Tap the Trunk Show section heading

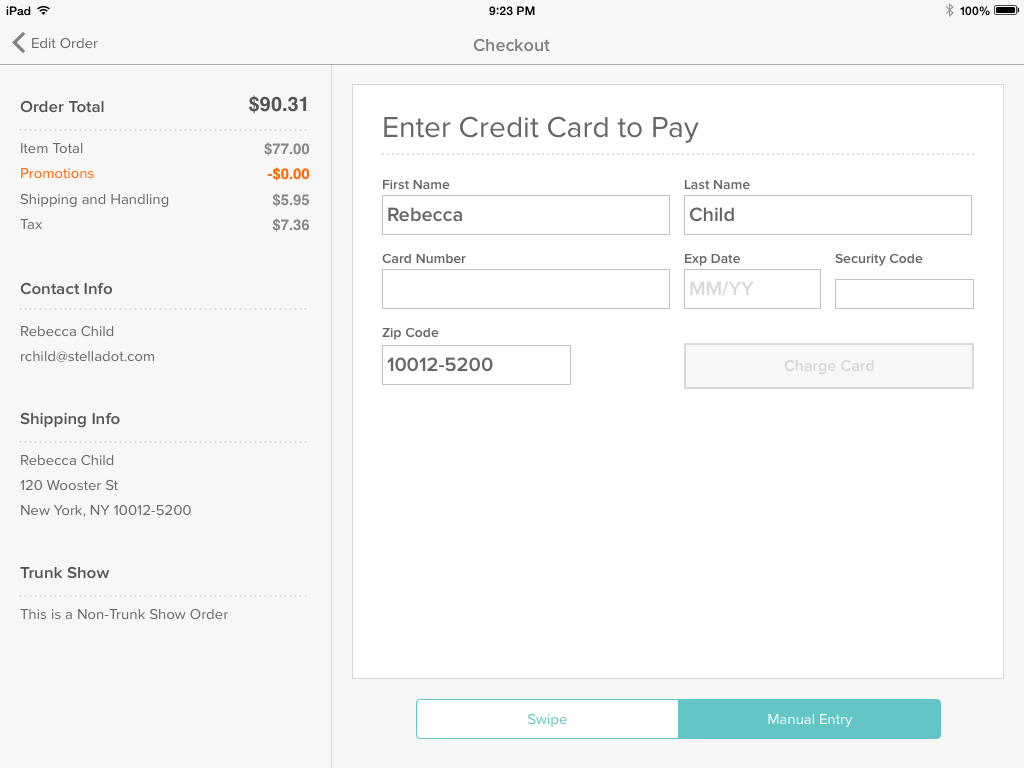pos(65,573)
